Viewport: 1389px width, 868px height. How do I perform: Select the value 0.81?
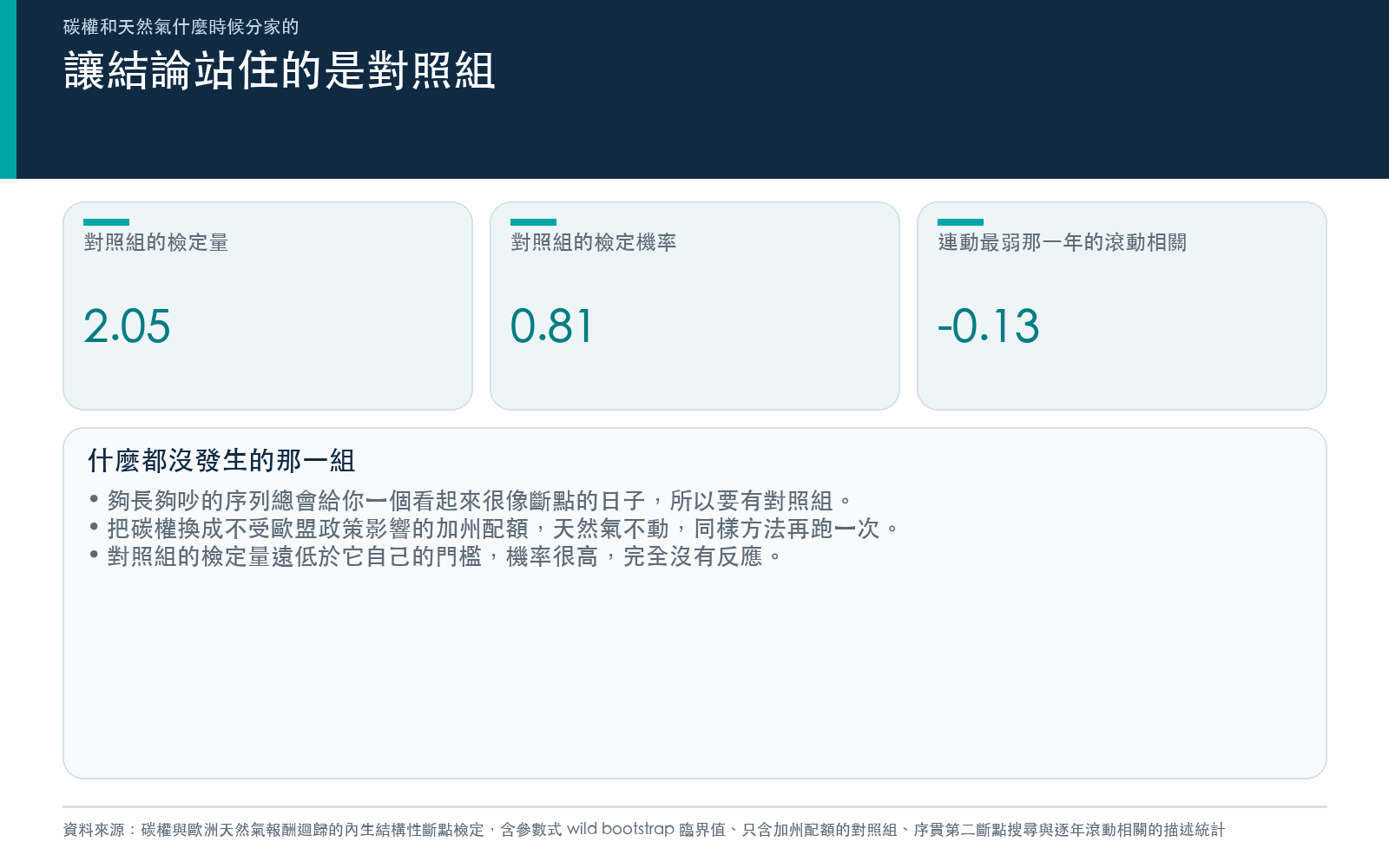point(551,326)
